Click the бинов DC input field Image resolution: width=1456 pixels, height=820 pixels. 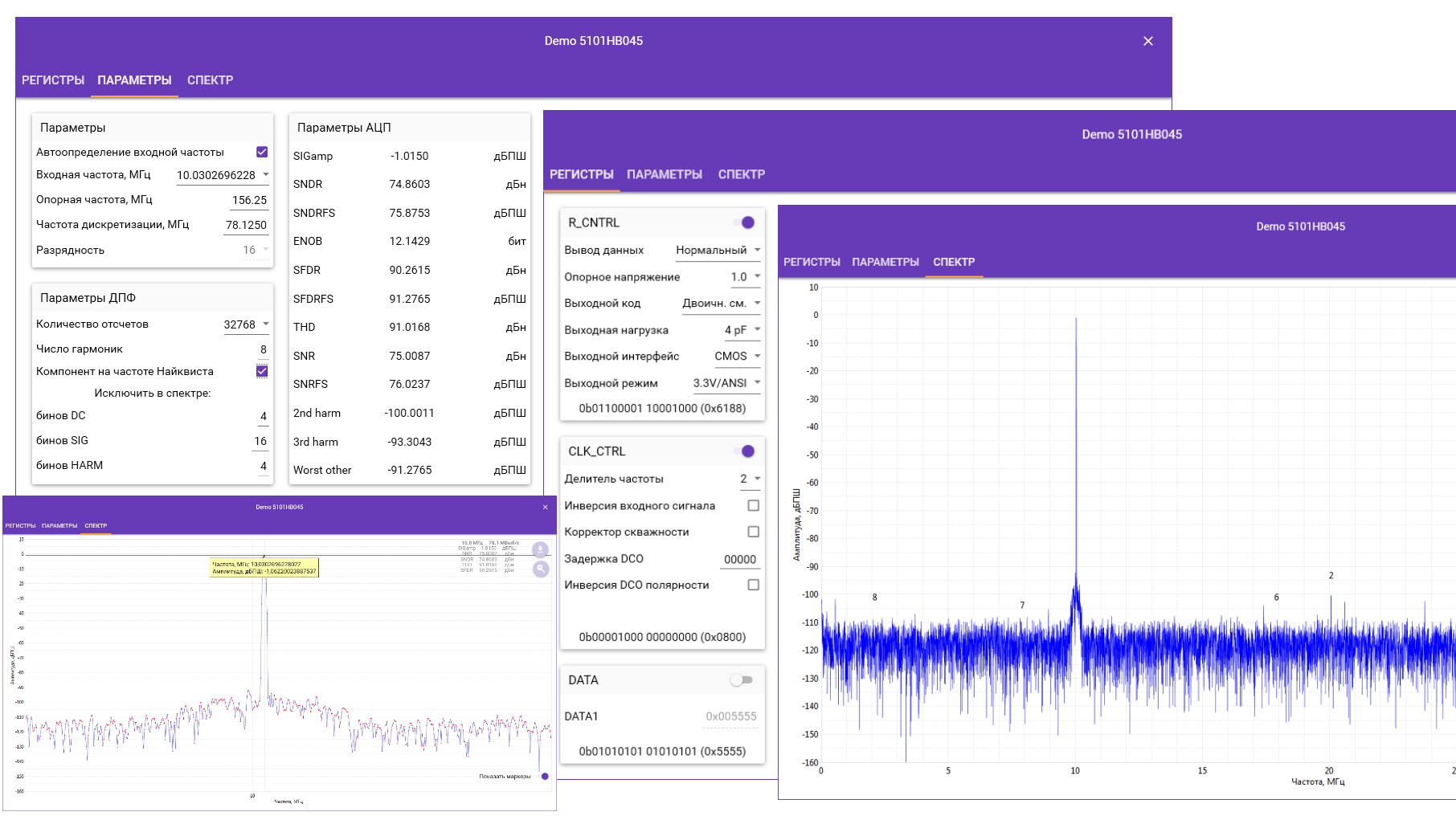click(x=263, y=416)
